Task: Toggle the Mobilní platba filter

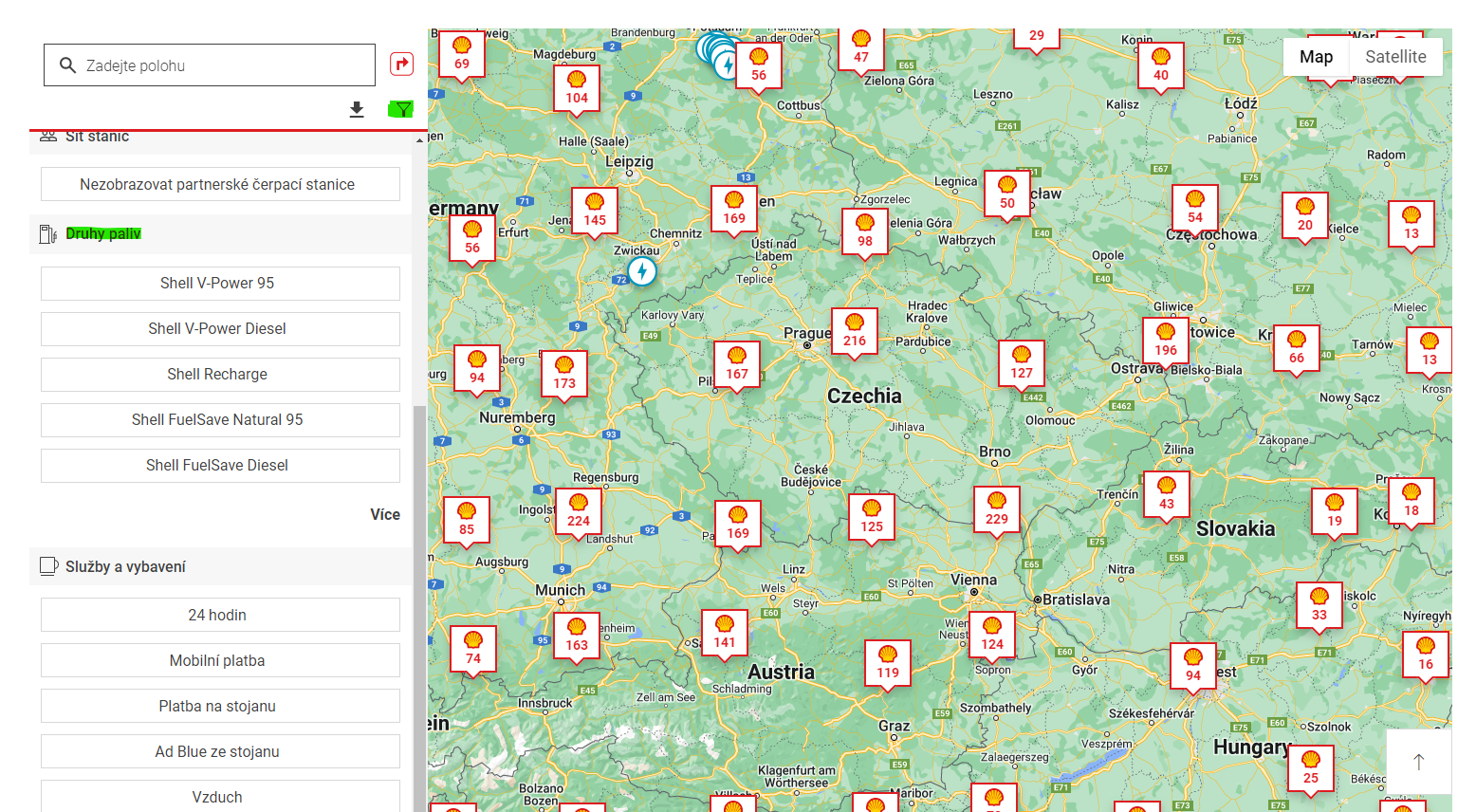Action: click(220, 660)
